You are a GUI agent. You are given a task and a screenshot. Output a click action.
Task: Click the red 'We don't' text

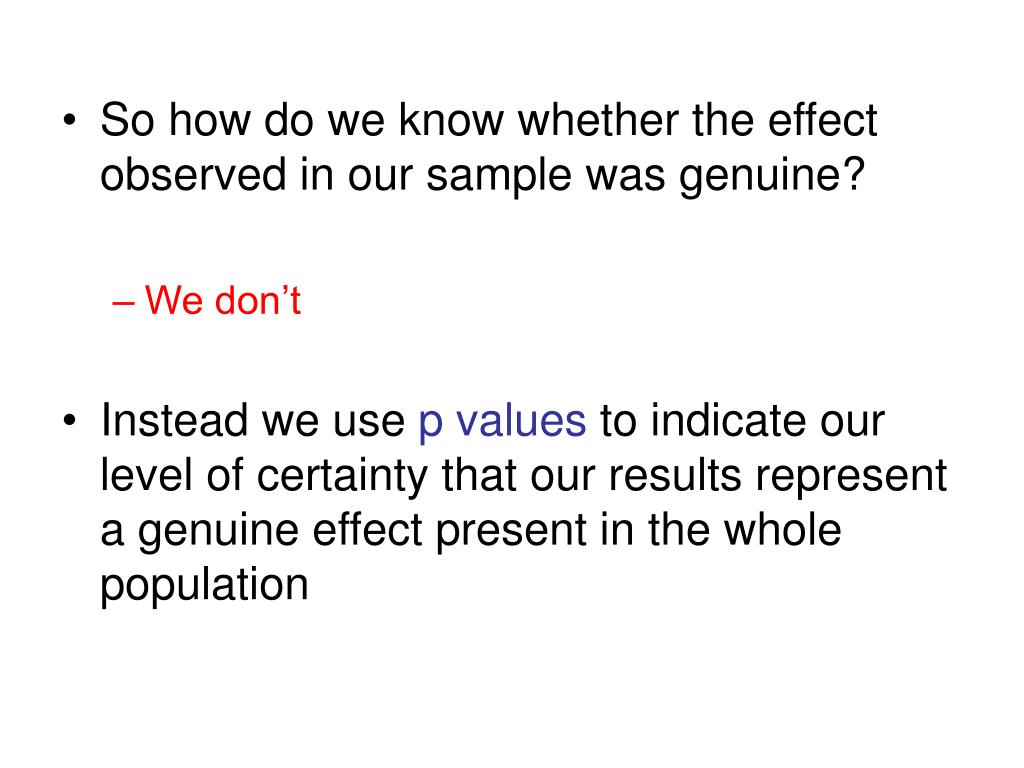click(223, 300)
